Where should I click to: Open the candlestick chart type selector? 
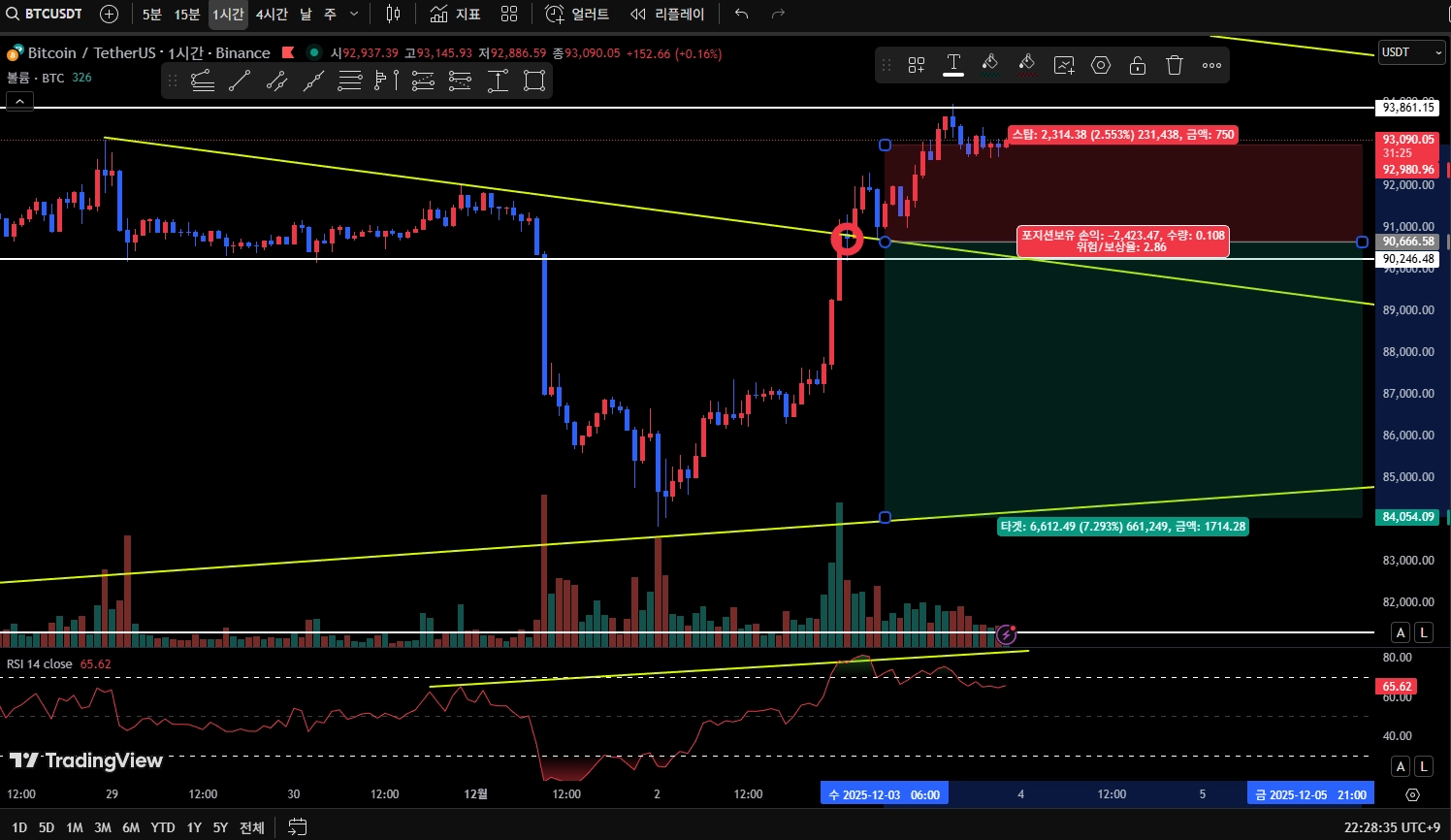[x=393, y=14]
